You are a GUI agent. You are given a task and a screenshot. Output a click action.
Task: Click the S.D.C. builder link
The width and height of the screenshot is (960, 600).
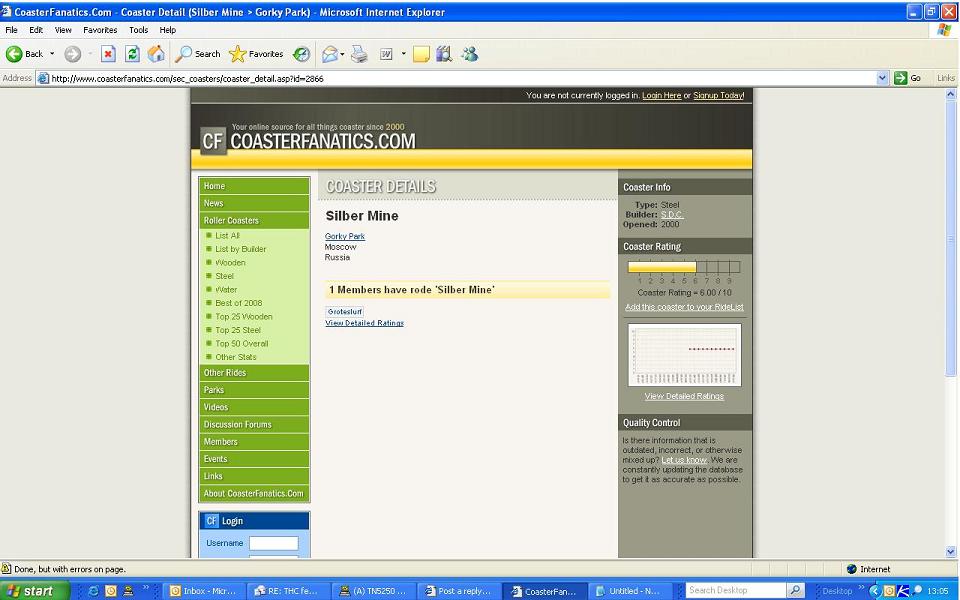[x=672, y=215]
